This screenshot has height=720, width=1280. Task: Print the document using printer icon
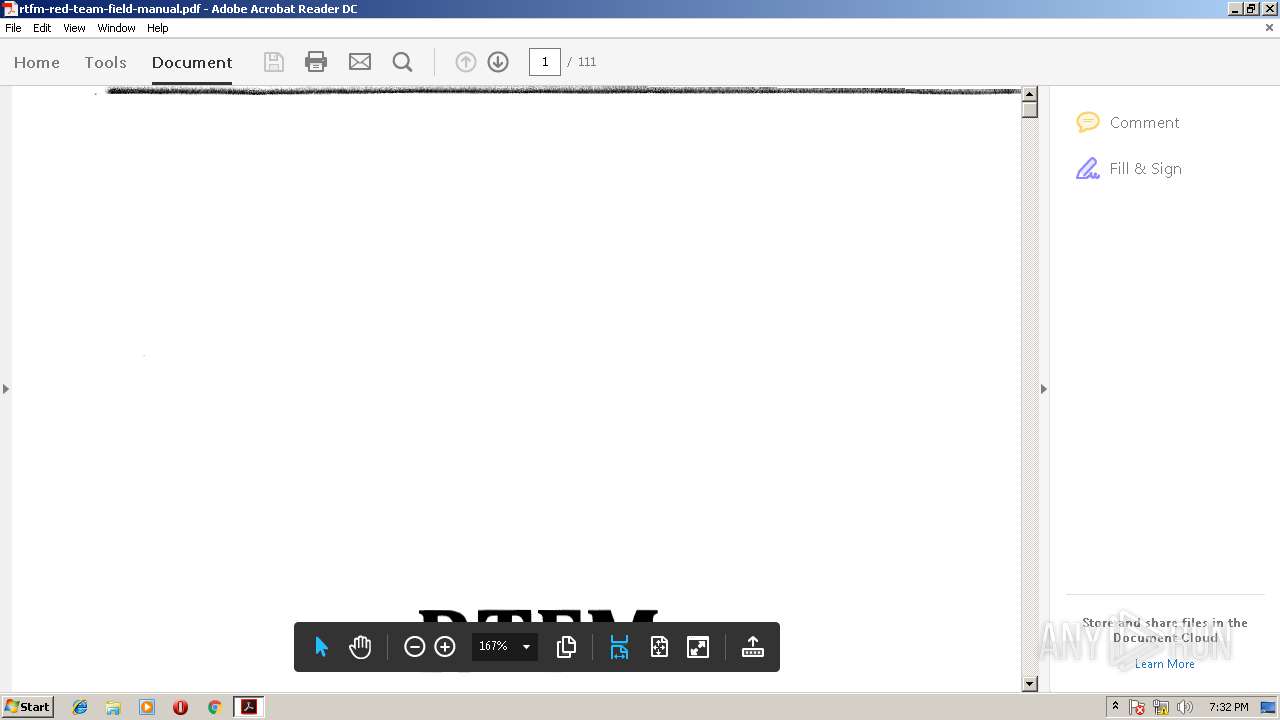point(316,62)
